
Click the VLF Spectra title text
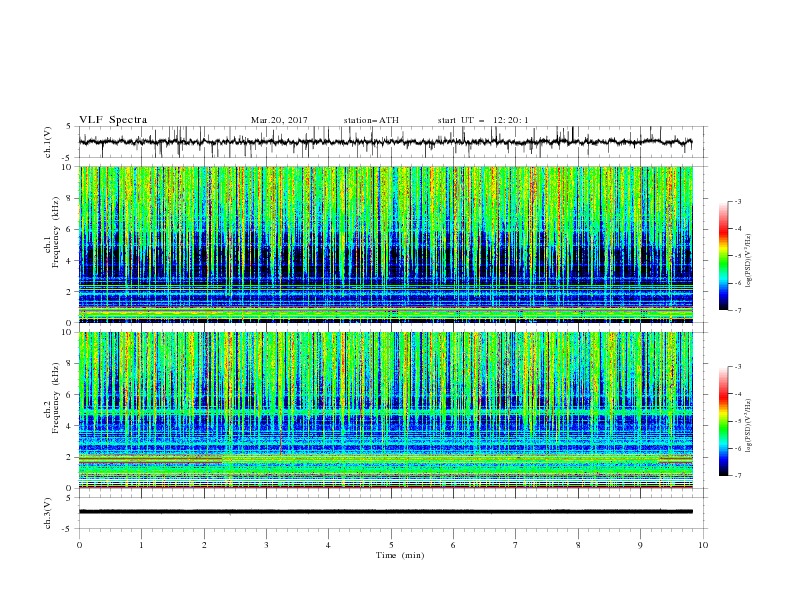(113, 120)
